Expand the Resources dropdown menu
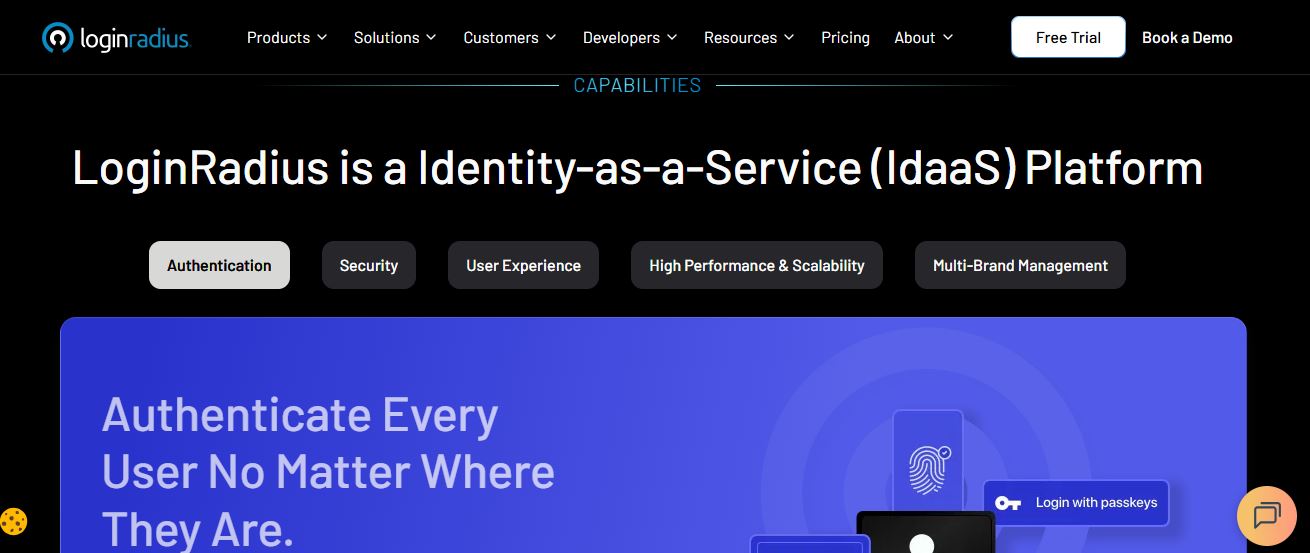 pos(749,37)
